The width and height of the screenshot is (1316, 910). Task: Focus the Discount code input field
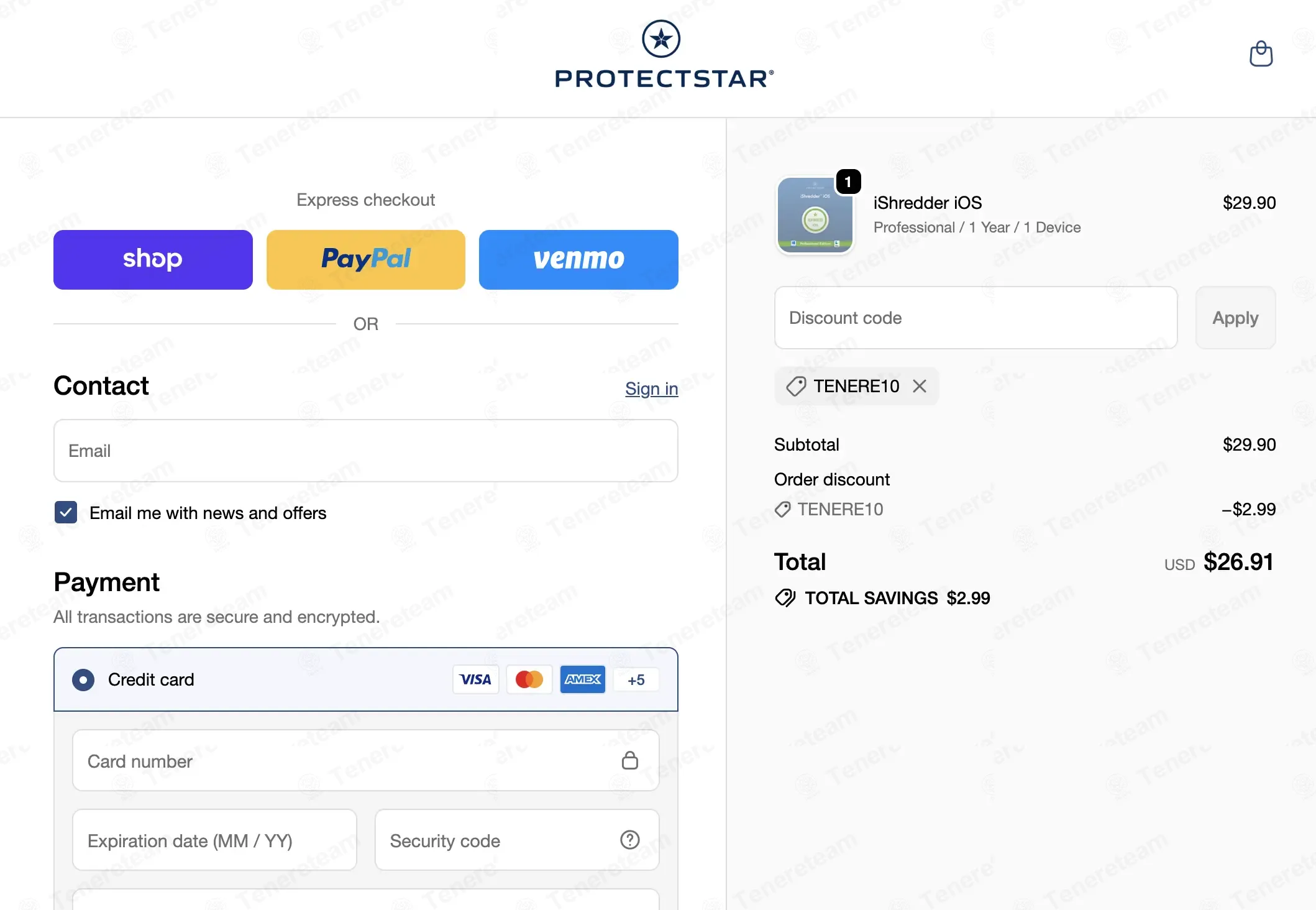coord(976,318)
